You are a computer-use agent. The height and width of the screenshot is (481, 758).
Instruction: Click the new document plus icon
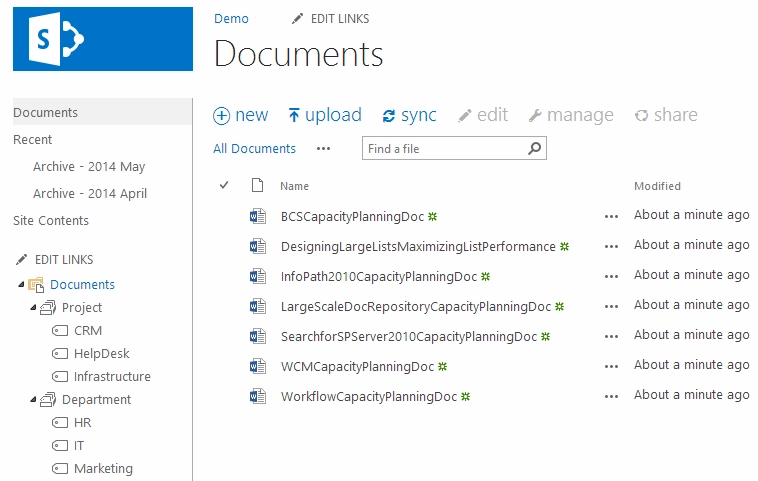click(221, 116)
